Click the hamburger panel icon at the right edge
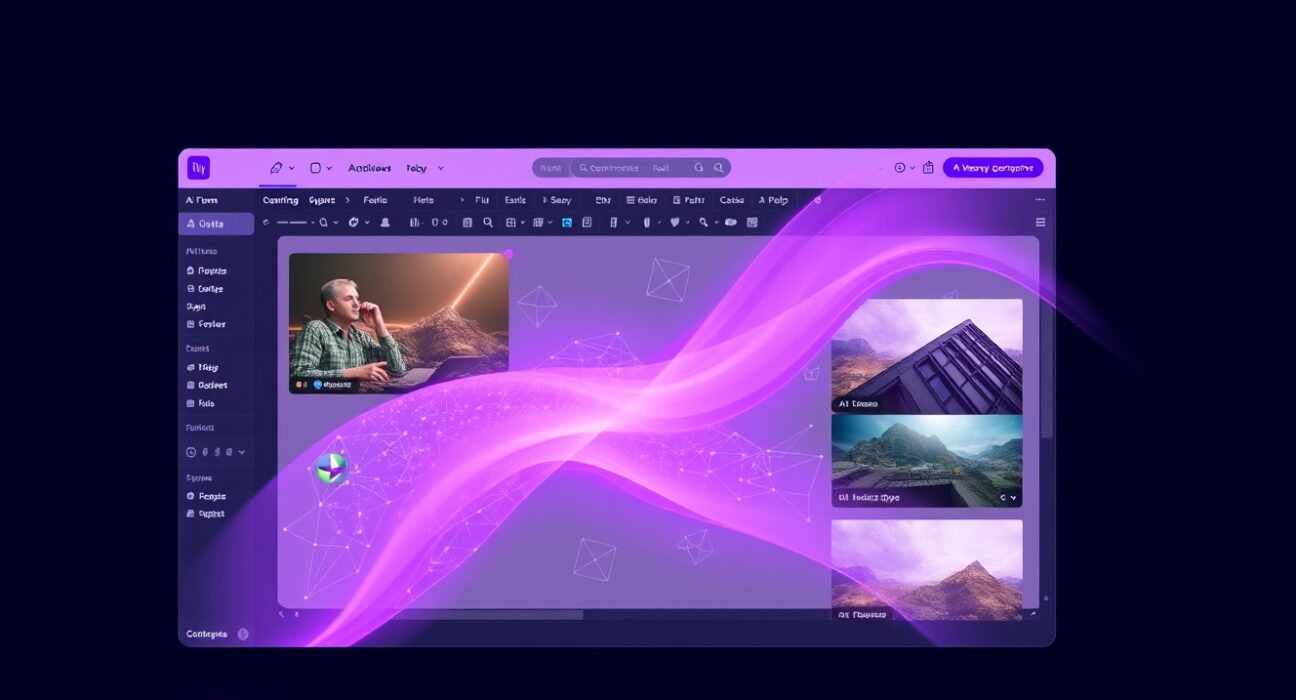This screenshot has height=700, width=1296. 1039,223
